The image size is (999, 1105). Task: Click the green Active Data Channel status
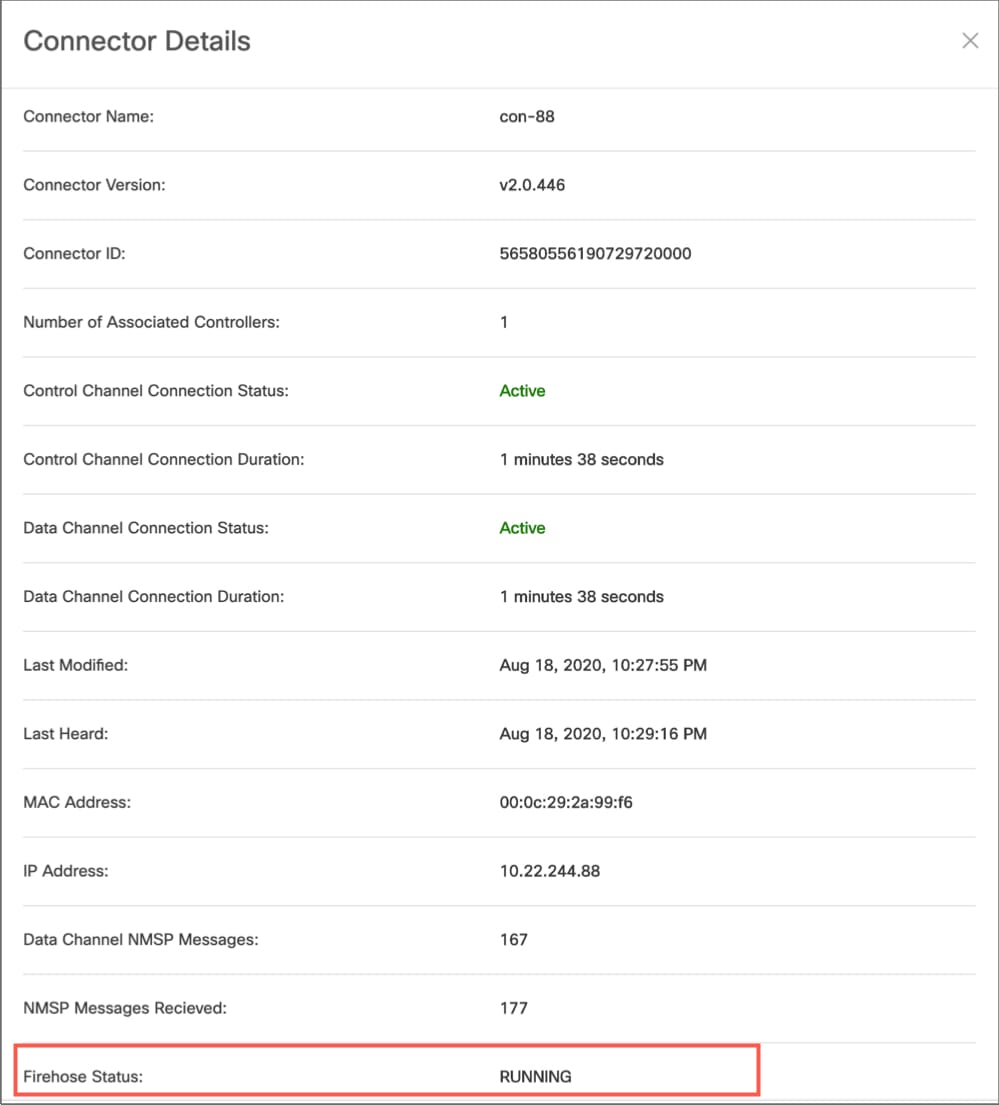[522, 528]
